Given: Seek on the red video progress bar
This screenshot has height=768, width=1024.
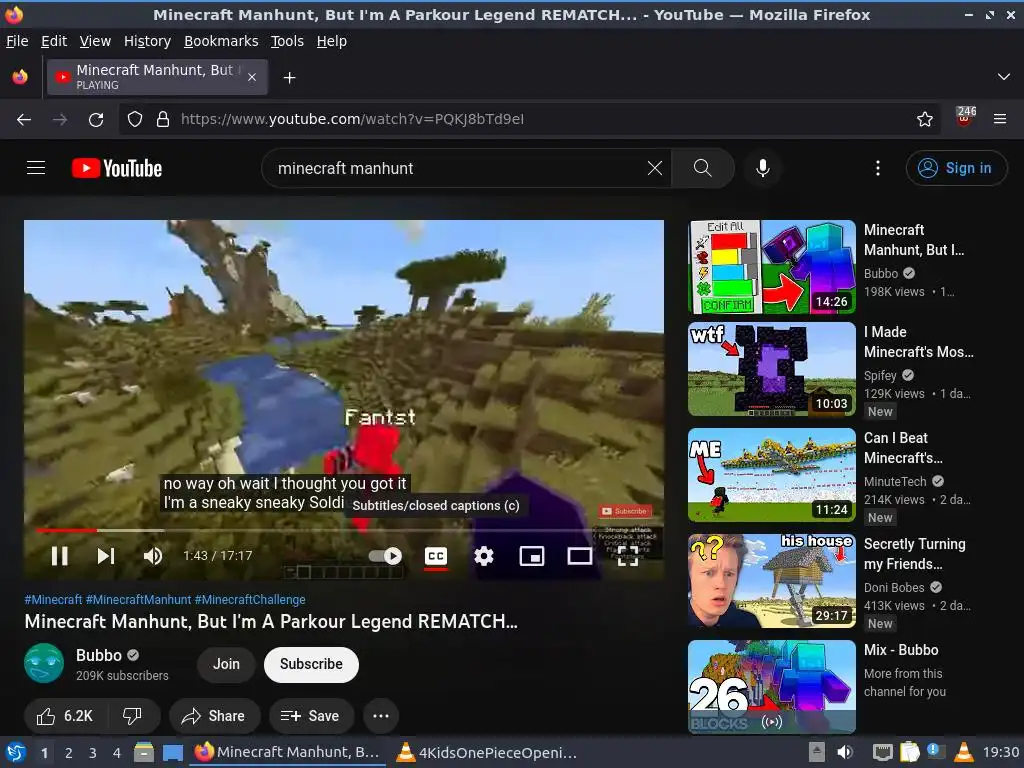Looking at the screenshot, I should click(344, 530).
